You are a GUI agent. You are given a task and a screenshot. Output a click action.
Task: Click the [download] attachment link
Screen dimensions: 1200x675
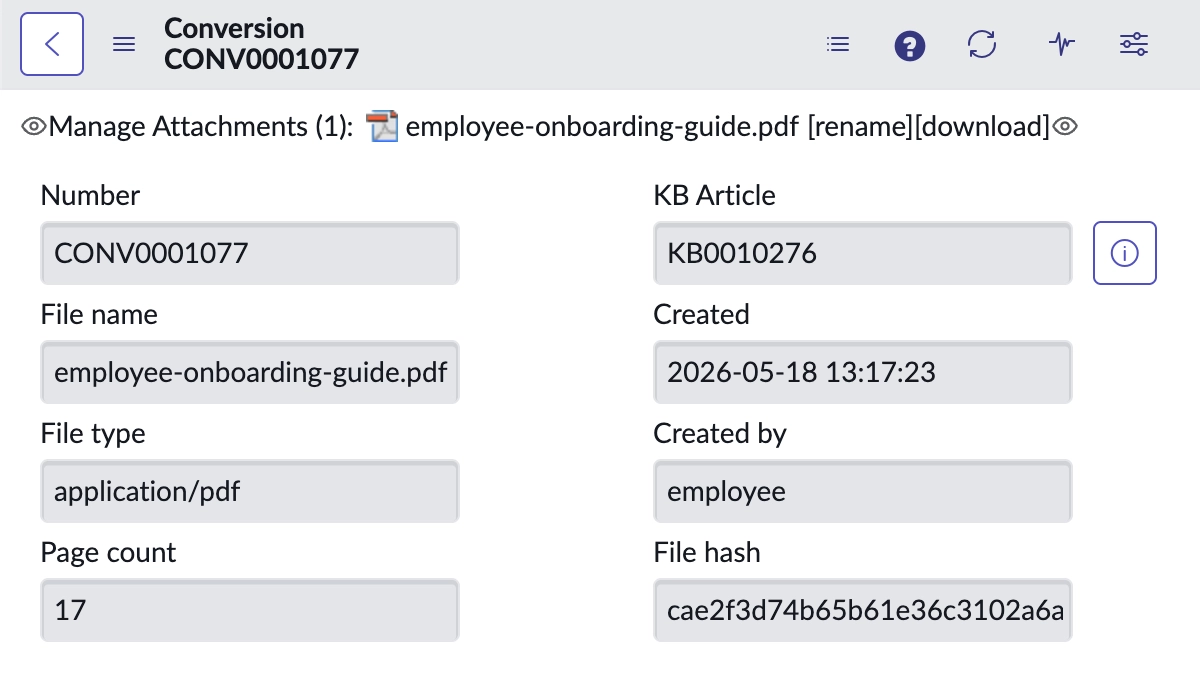[x=982, y=127]
